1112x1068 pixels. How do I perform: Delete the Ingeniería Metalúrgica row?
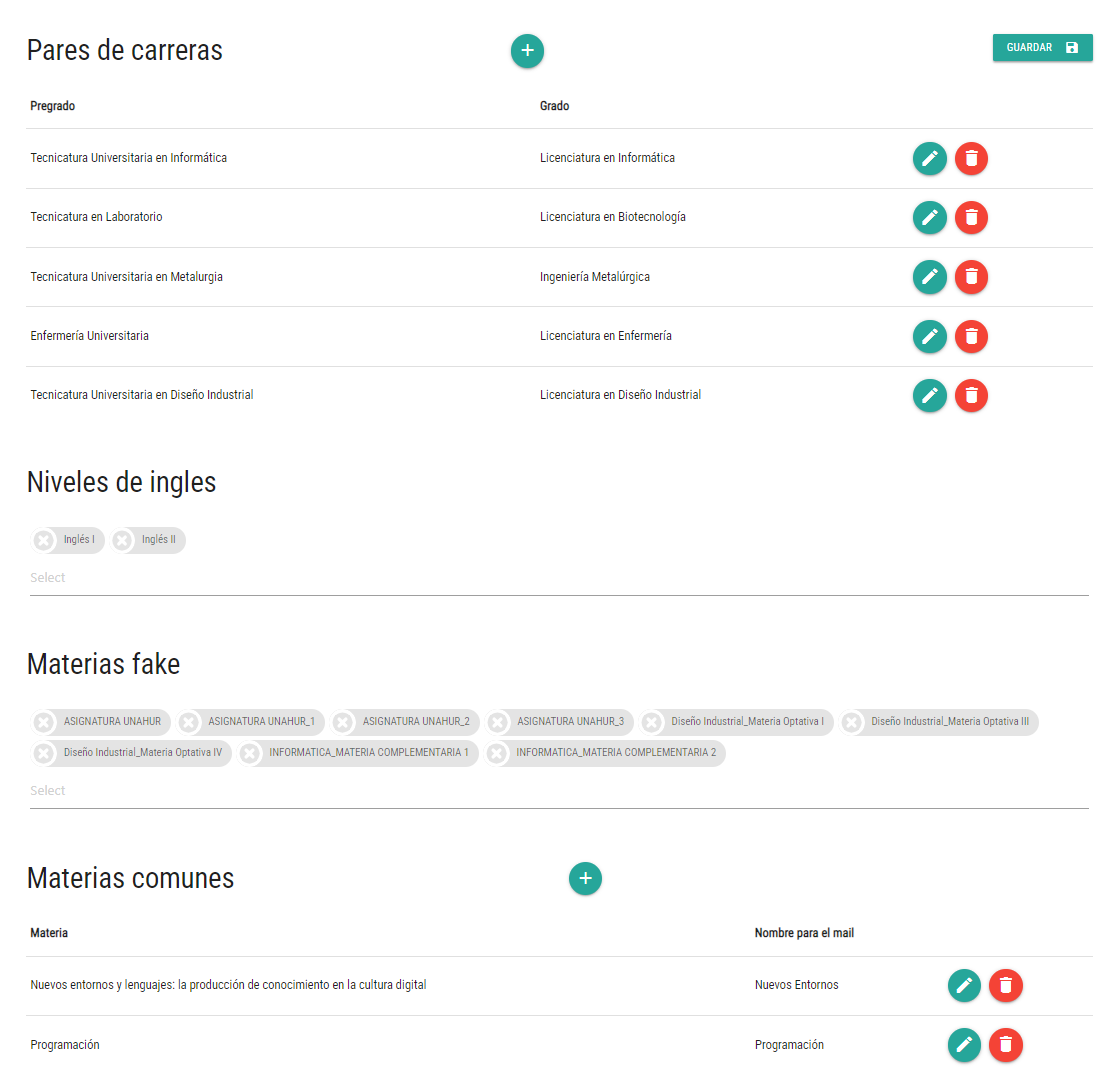pos(971,277)
